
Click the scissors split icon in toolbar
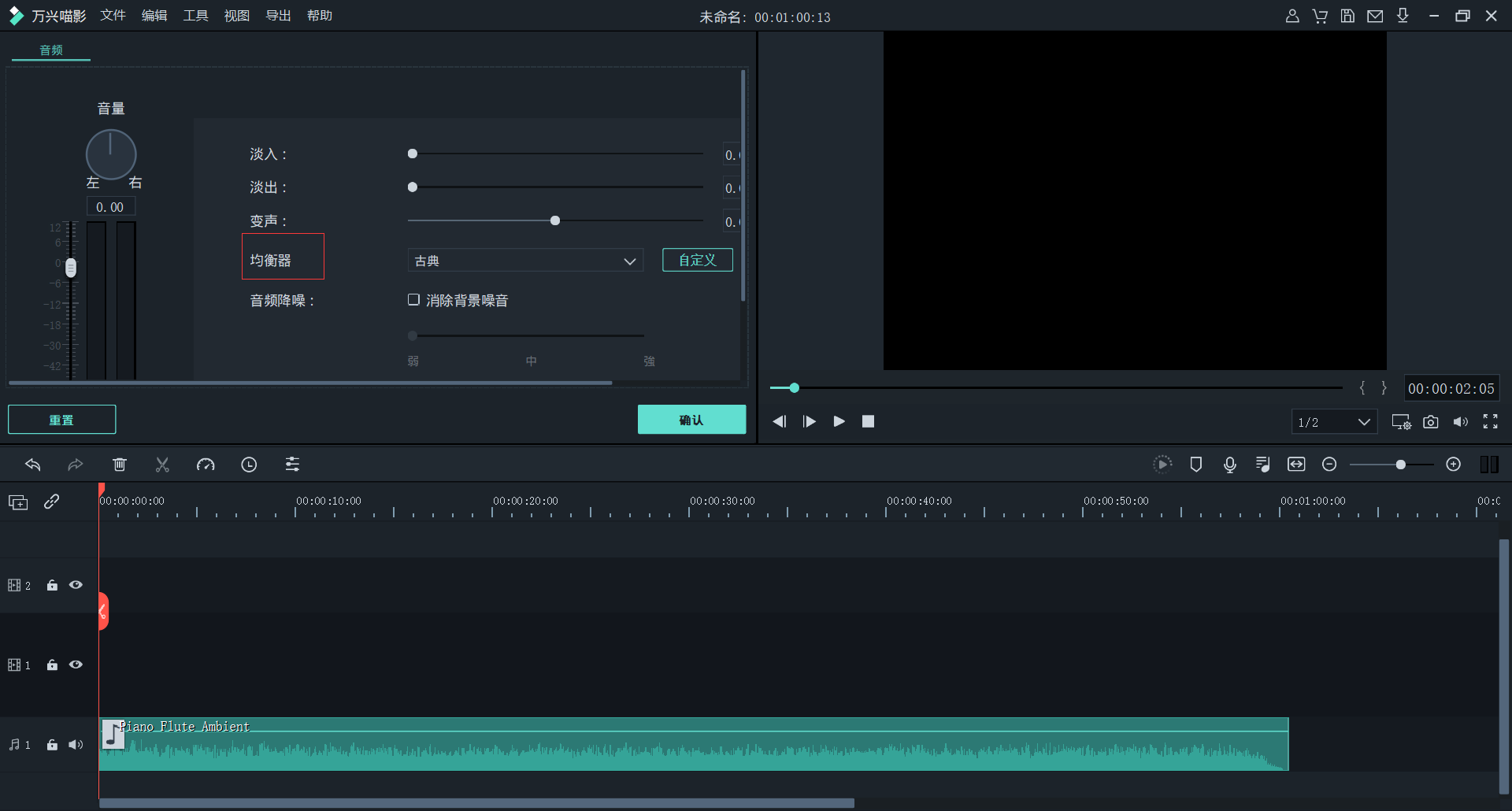pyautogui.click(x=162, y=465)
